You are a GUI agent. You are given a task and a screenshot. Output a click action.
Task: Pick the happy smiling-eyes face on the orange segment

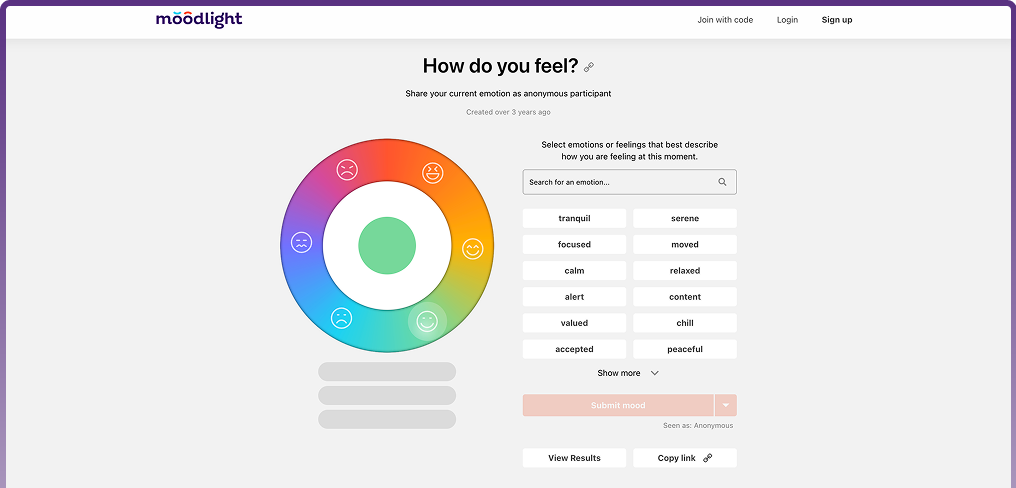coord(472,249)
